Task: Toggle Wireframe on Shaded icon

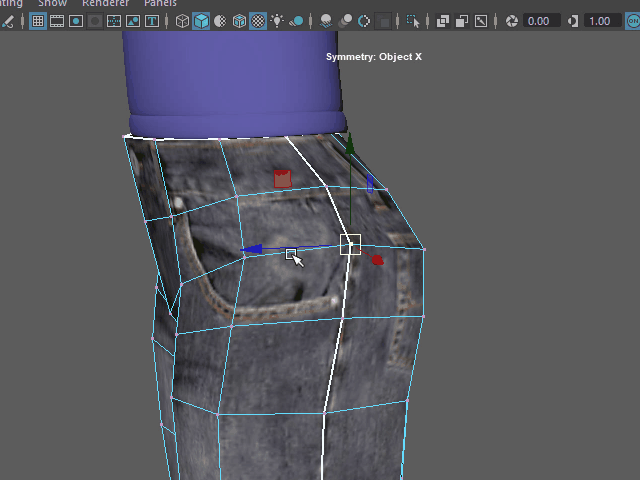Action: point(238,21)
